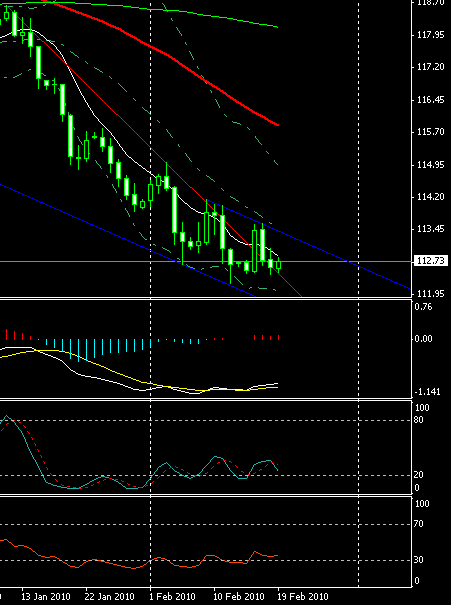
Task: Click the 116.45 price axis label
Action: pos(431,100)
